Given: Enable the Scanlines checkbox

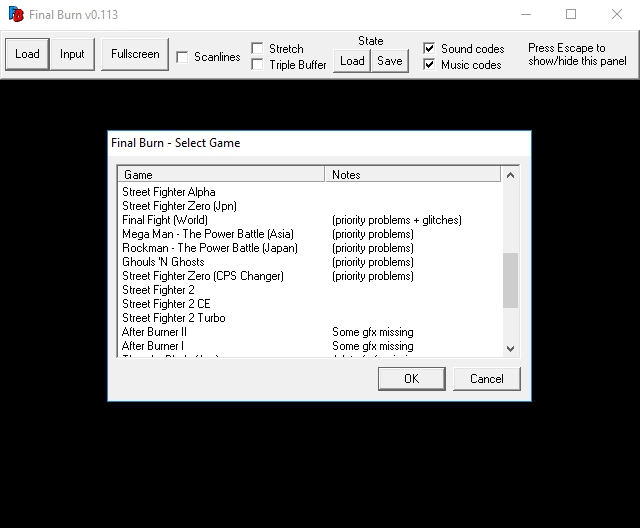Looking at the screenshot, I should pos(182,57).
